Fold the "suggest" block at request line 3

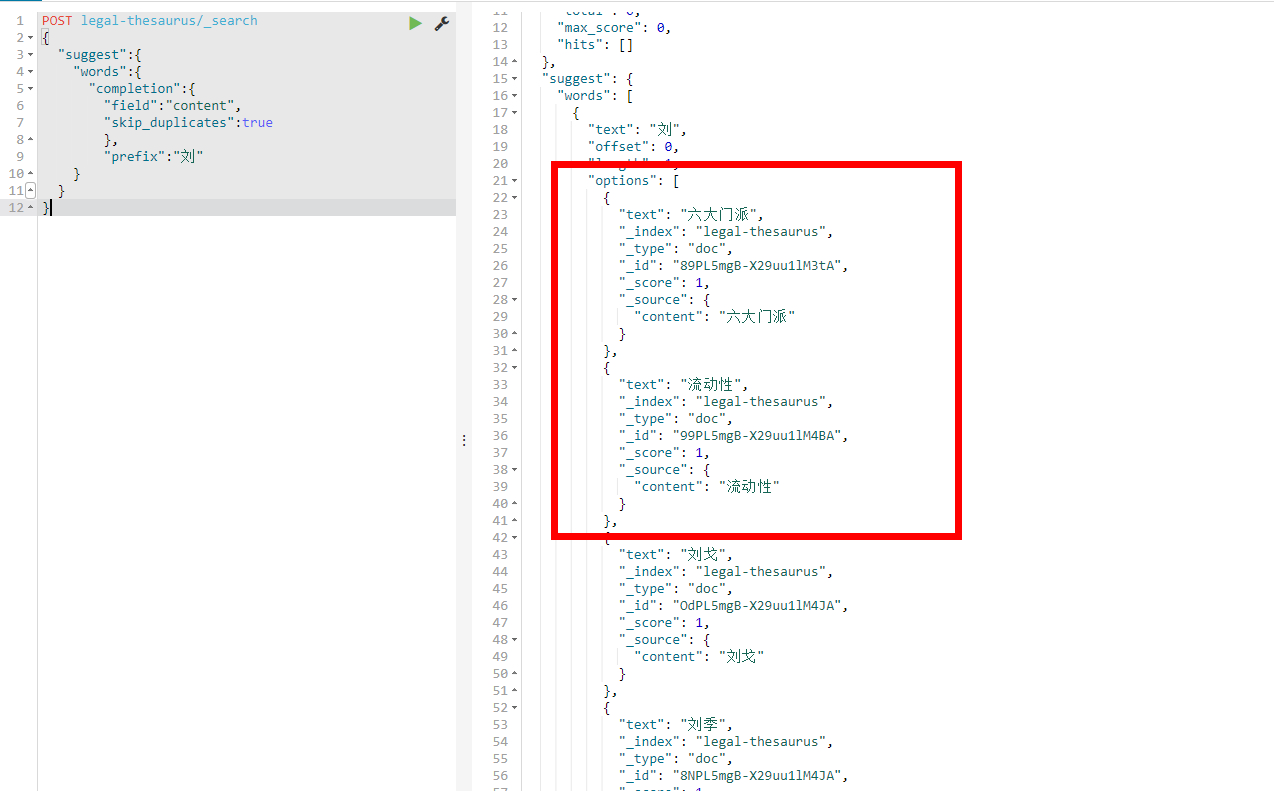pyautogui.click(x=31, y=54)
